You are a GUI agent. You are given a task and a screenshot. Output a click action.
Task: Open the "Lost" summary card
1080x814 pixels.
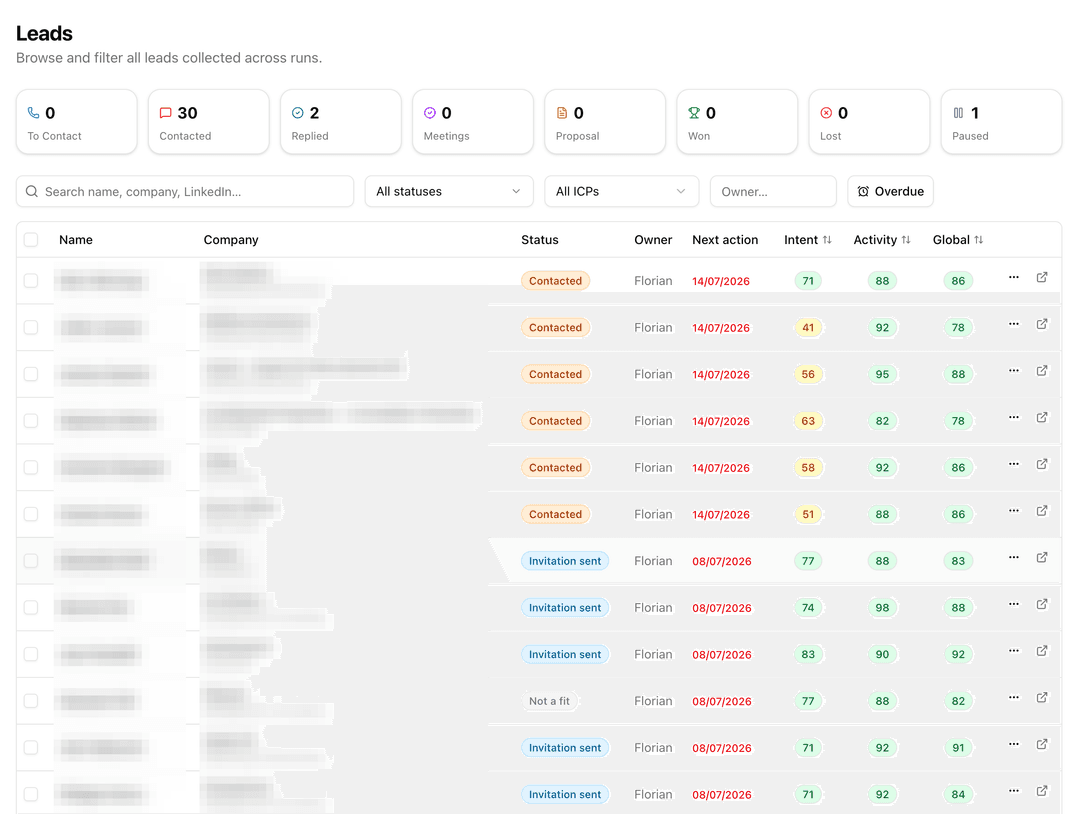click(869, 122)
